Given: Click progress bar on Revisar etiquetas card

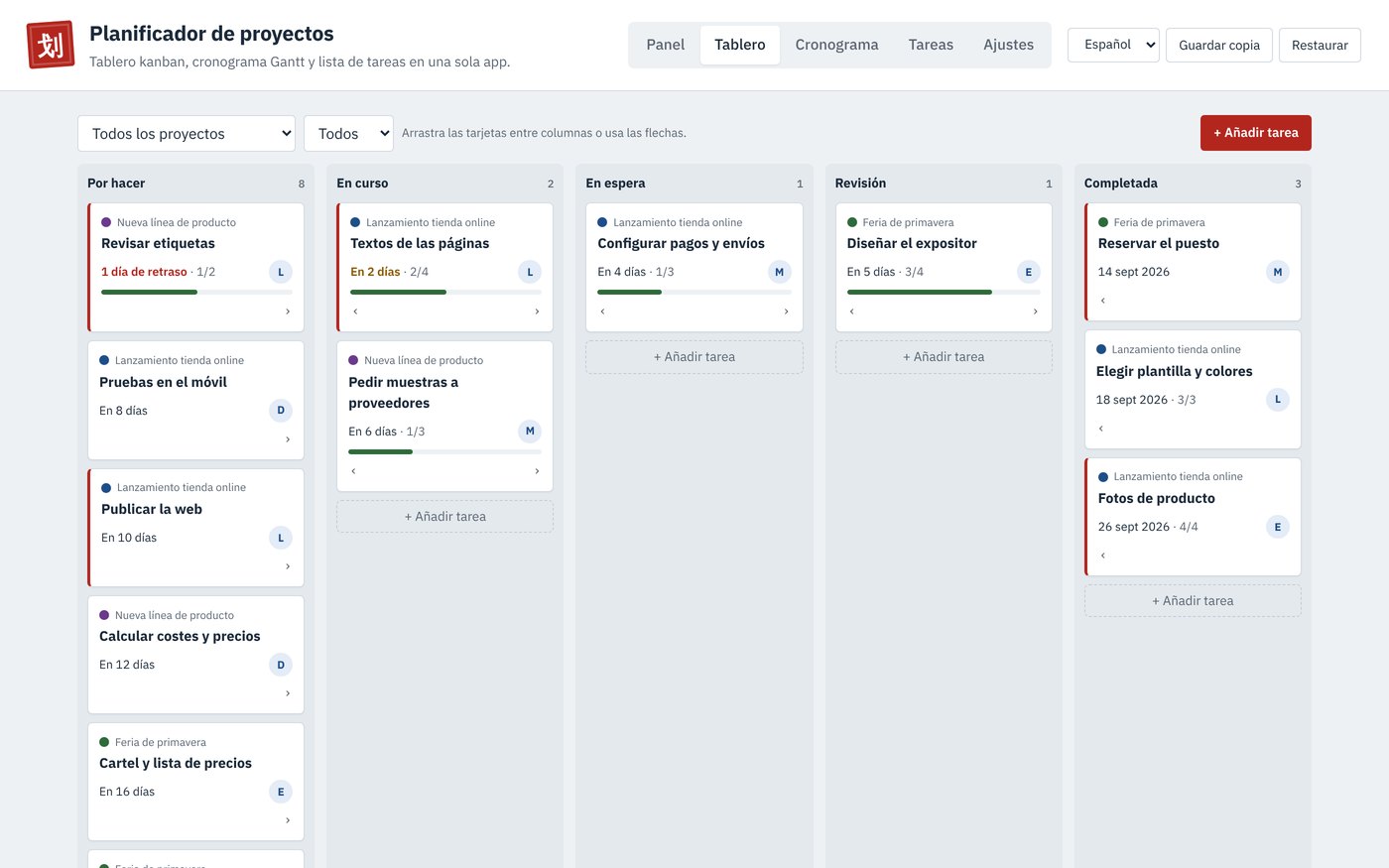Looking at the screenshot, I should point(196,293).
